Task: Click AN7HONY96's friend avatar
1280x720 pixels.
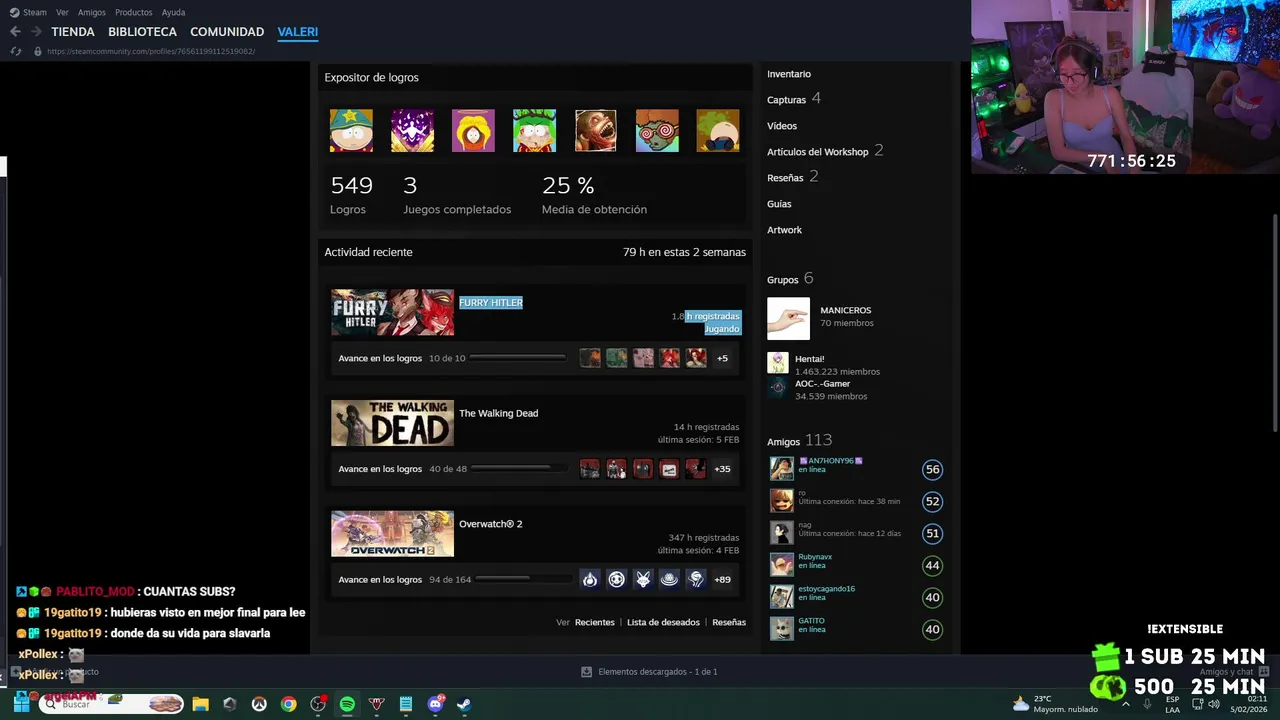Action: tap(781, 469)
